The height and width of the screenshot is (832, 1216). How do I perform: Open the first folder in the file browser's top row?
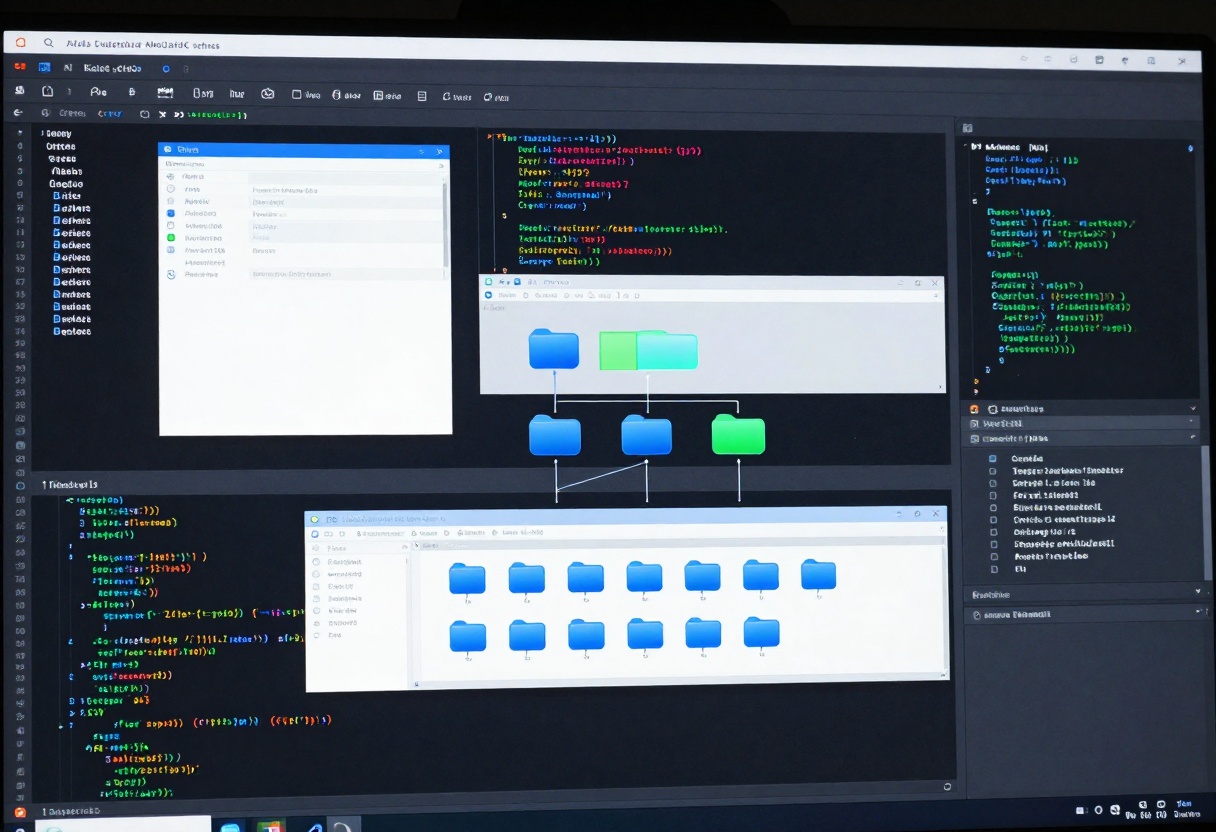(467, 578)
